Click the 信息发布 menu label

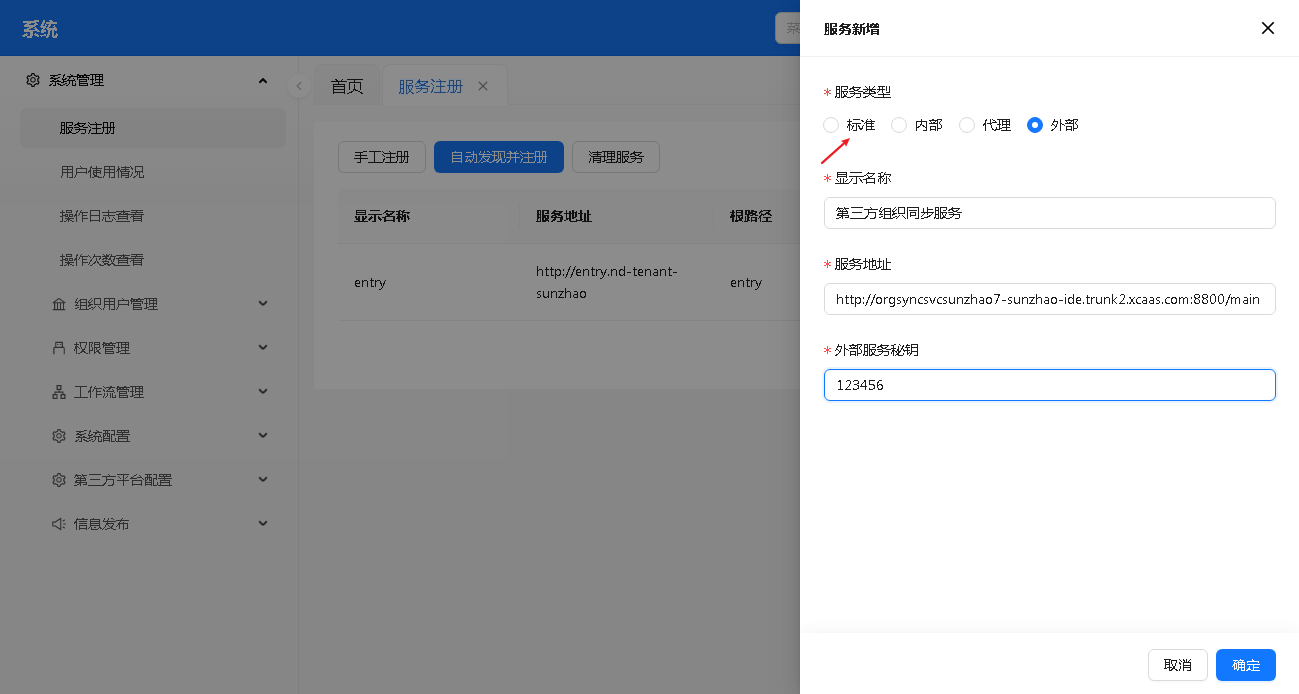[x=102, y=524]
